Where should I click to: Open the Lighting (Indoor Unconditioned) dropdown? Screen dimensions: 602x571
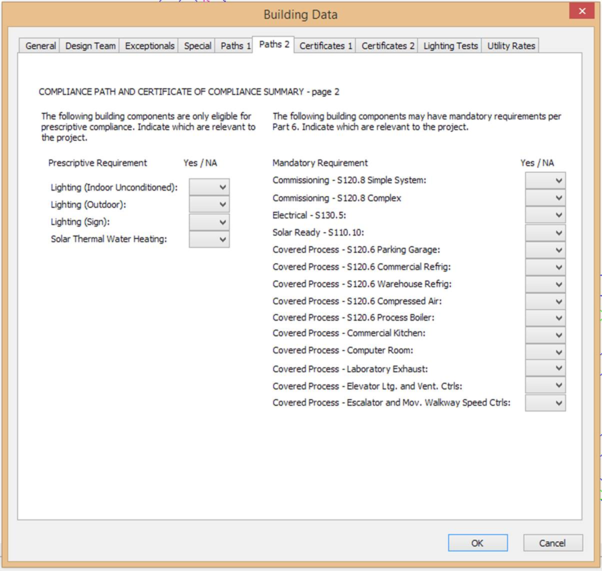209,187
